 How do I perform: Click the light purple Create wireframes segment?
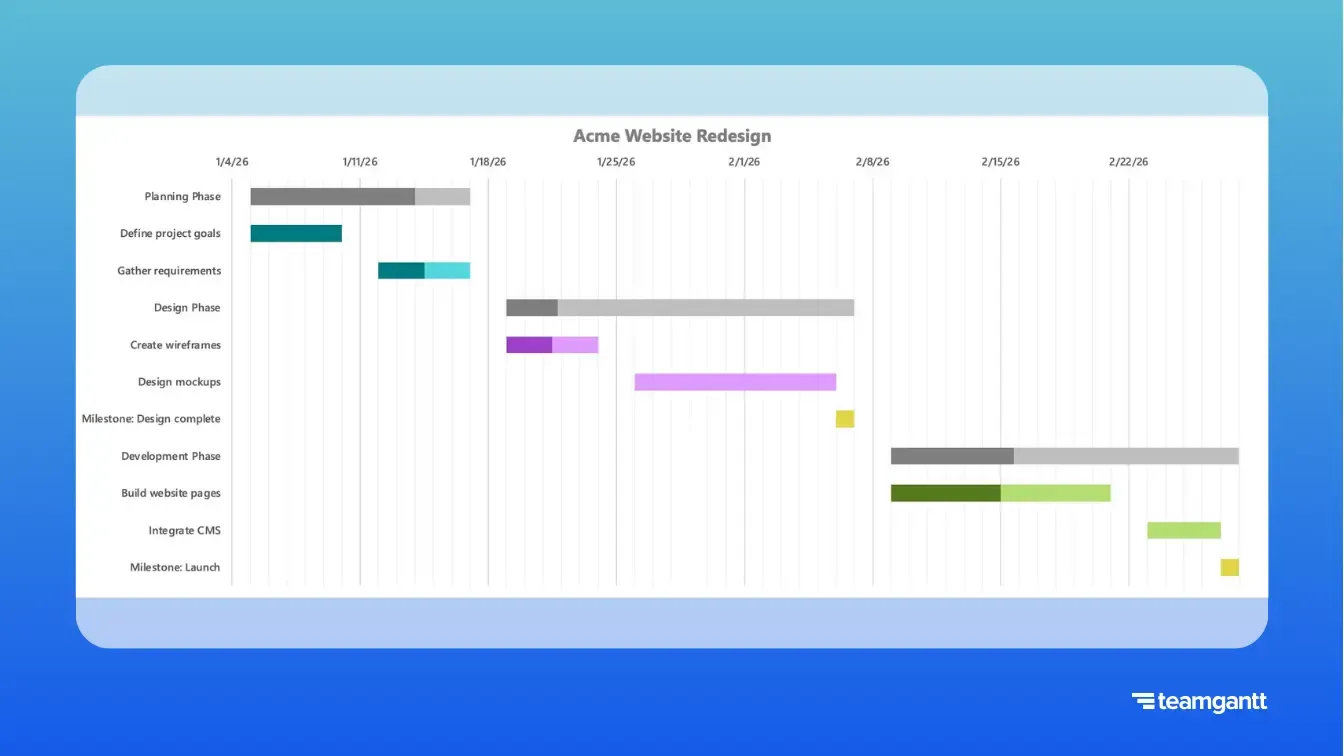575,345
